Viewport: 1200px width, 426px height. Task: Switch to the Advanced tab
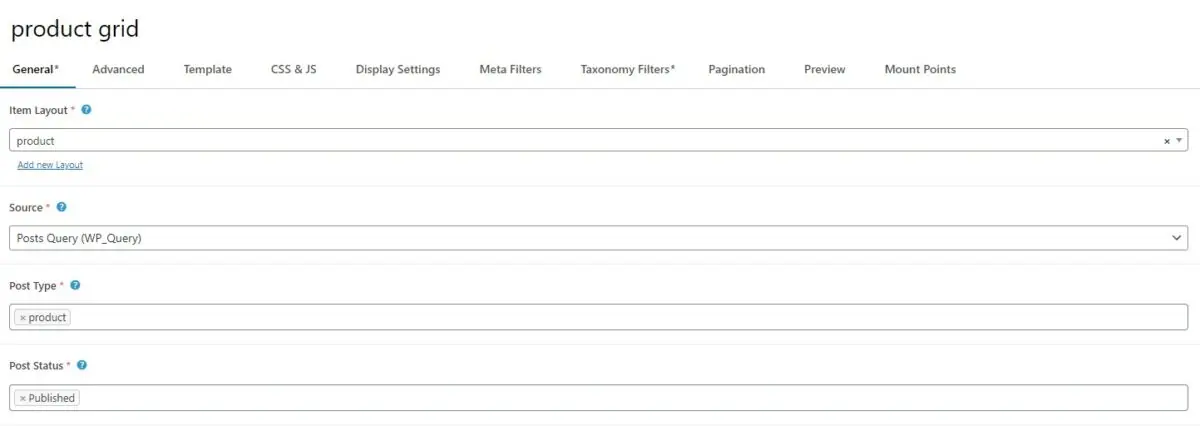tap(118, 70)
